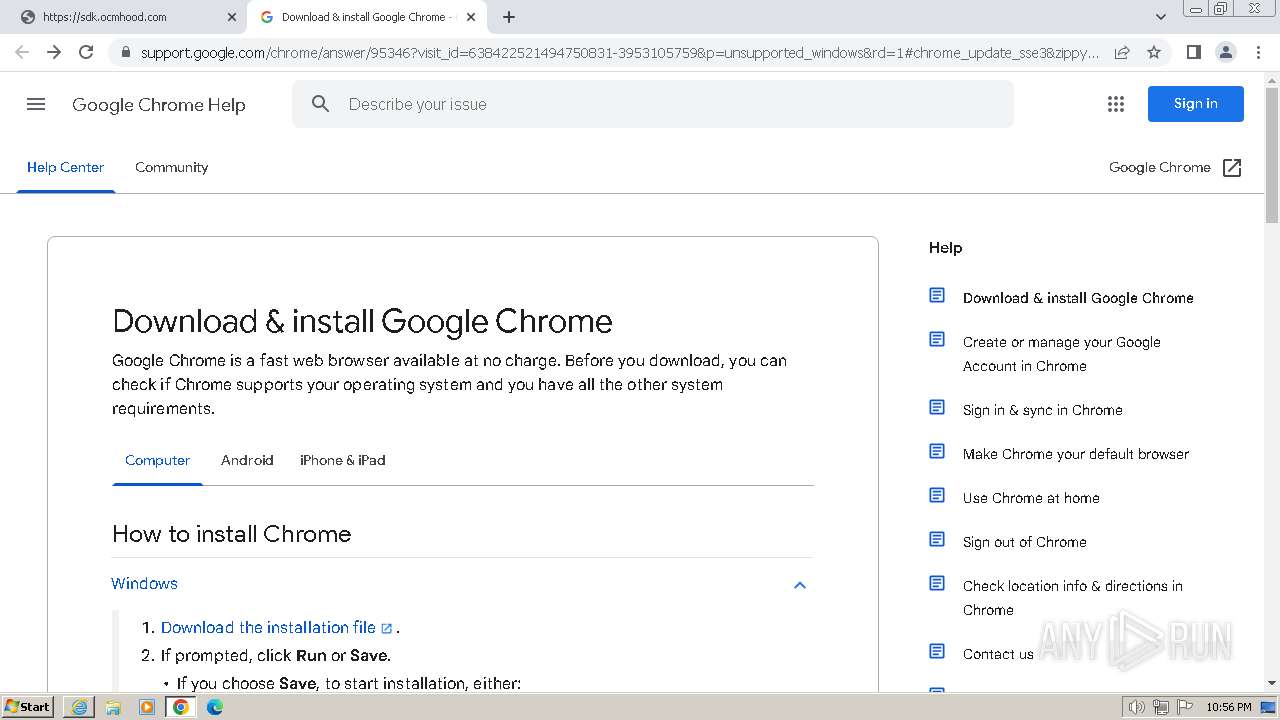1280x720 pixels.
Task: Click the Google Chrome Help title
Action: tap(159, 105)
